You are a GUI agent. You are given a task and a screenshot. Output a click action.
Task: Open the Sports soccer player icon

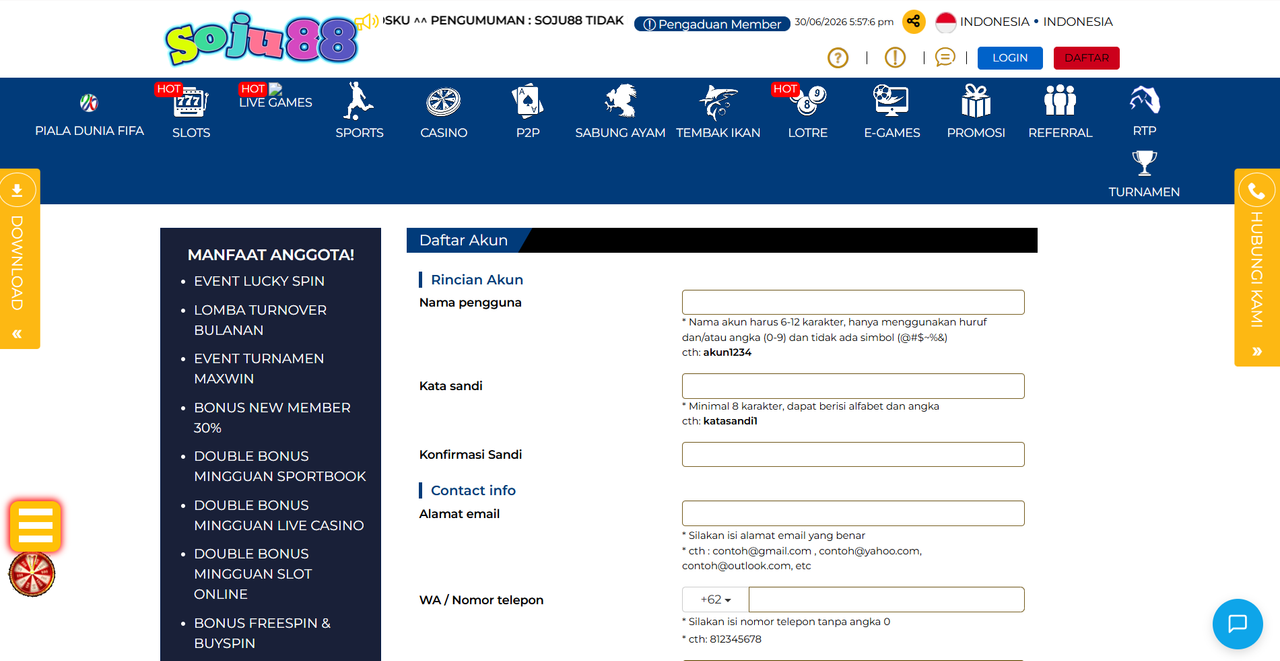359,102
